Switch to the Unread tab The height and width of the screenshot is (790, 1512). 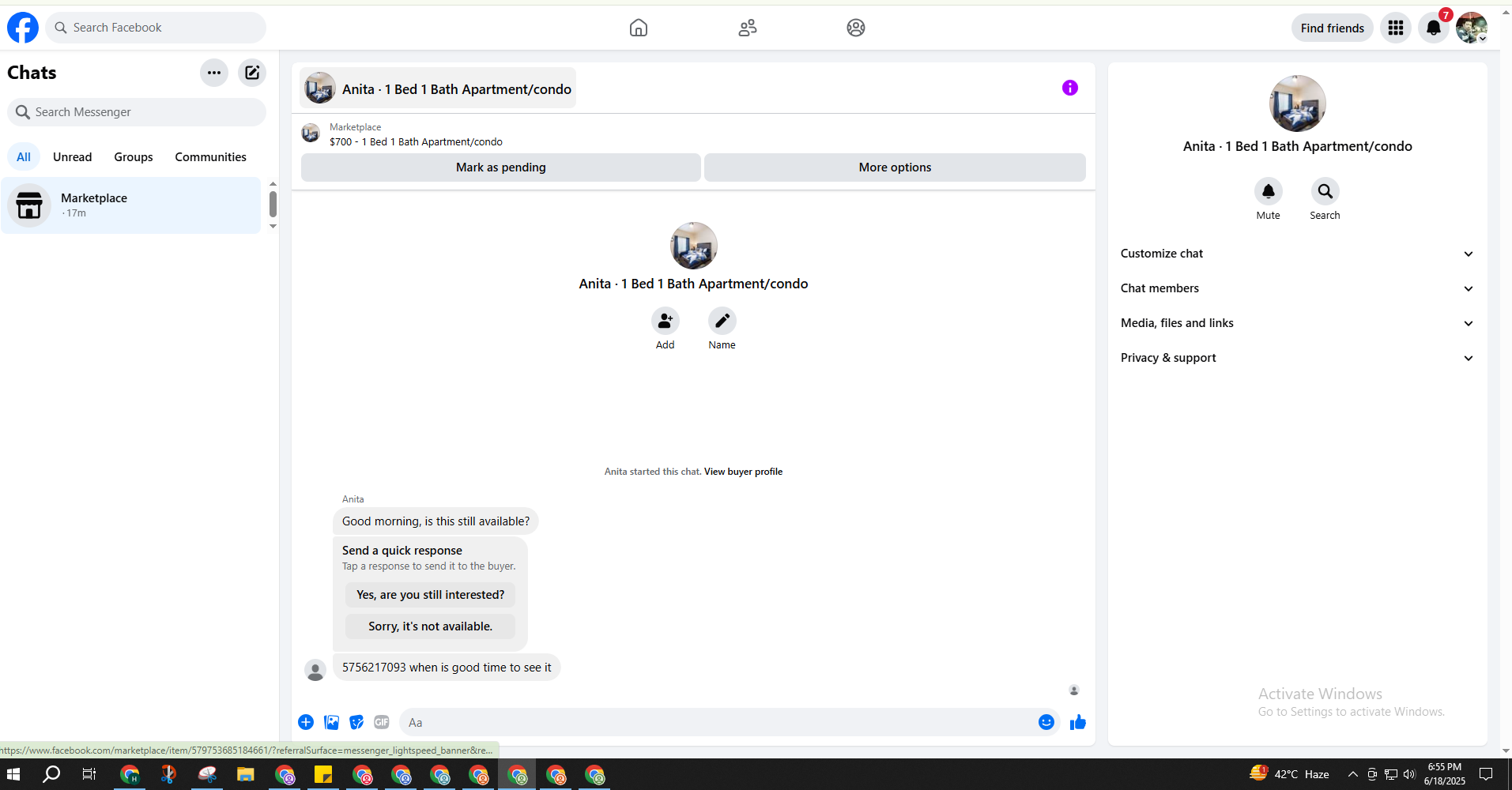73,157
